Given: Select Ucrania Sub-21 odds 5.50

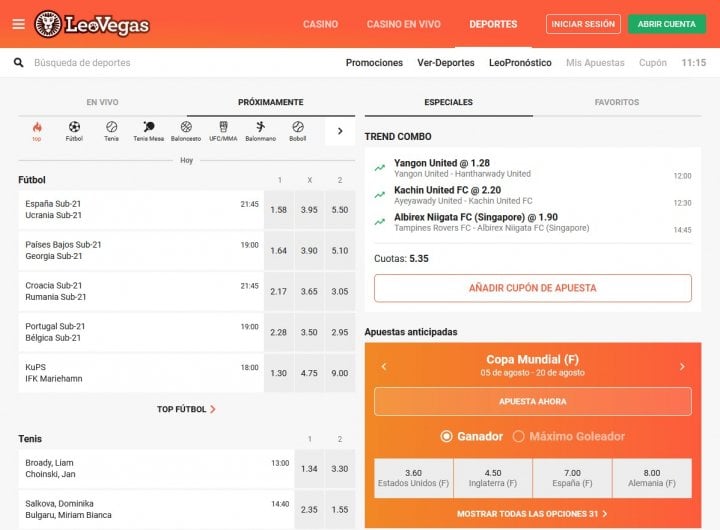Looking at the screenshot, I should click(340, 210).
